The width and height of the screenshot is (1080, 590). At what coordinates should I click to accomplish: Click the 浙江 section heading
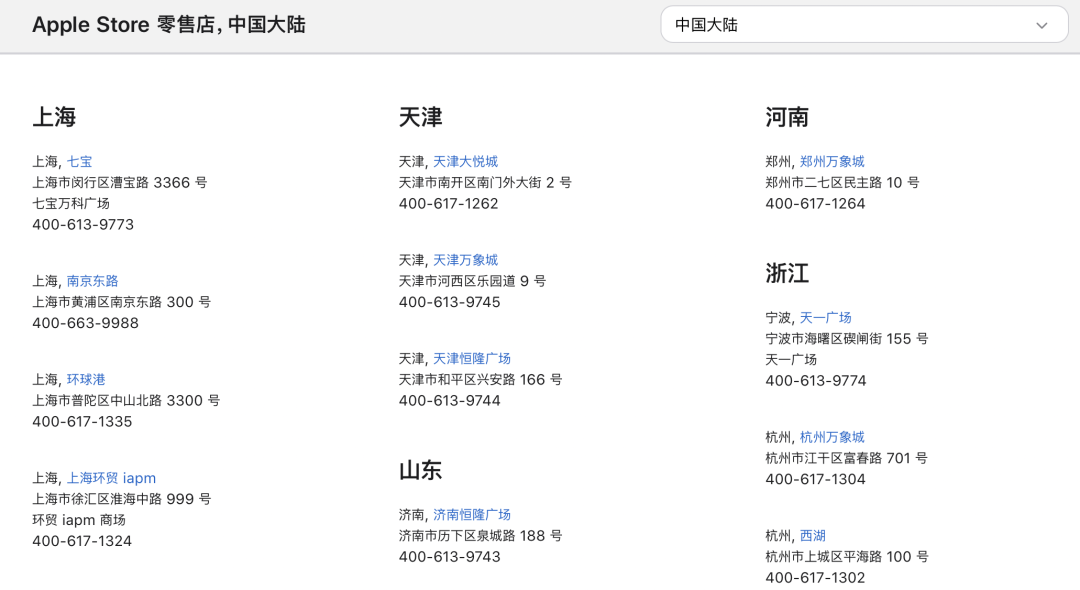point(787,273)
